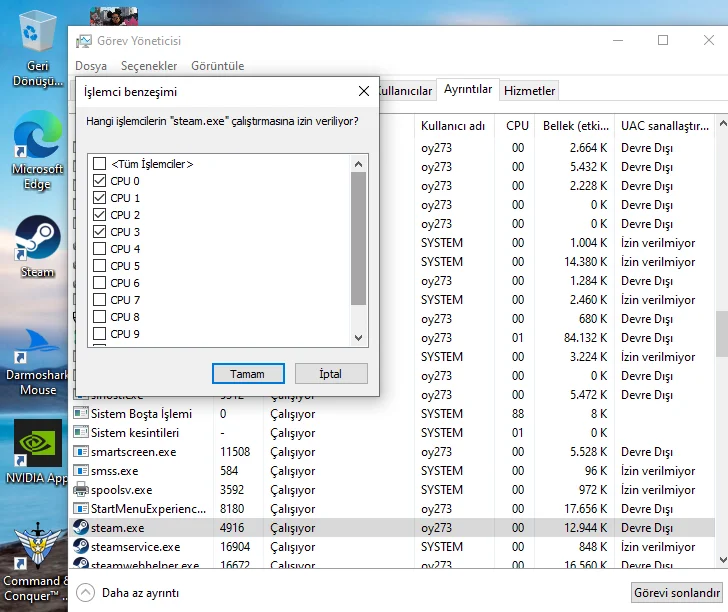Click the smss.exe process icon
The image size is (728, 612).
pos(81,470)
